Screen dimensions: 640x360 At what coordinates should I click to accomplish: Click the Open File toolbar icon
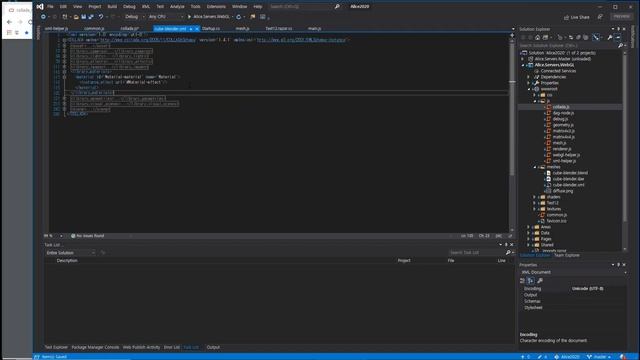point(76,17)
